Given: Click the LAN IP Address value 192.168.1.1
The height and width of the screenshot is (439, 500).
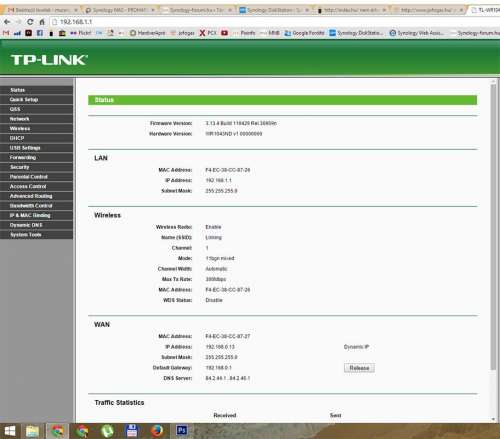Looking at the screenshot, I should coord(219,180).
